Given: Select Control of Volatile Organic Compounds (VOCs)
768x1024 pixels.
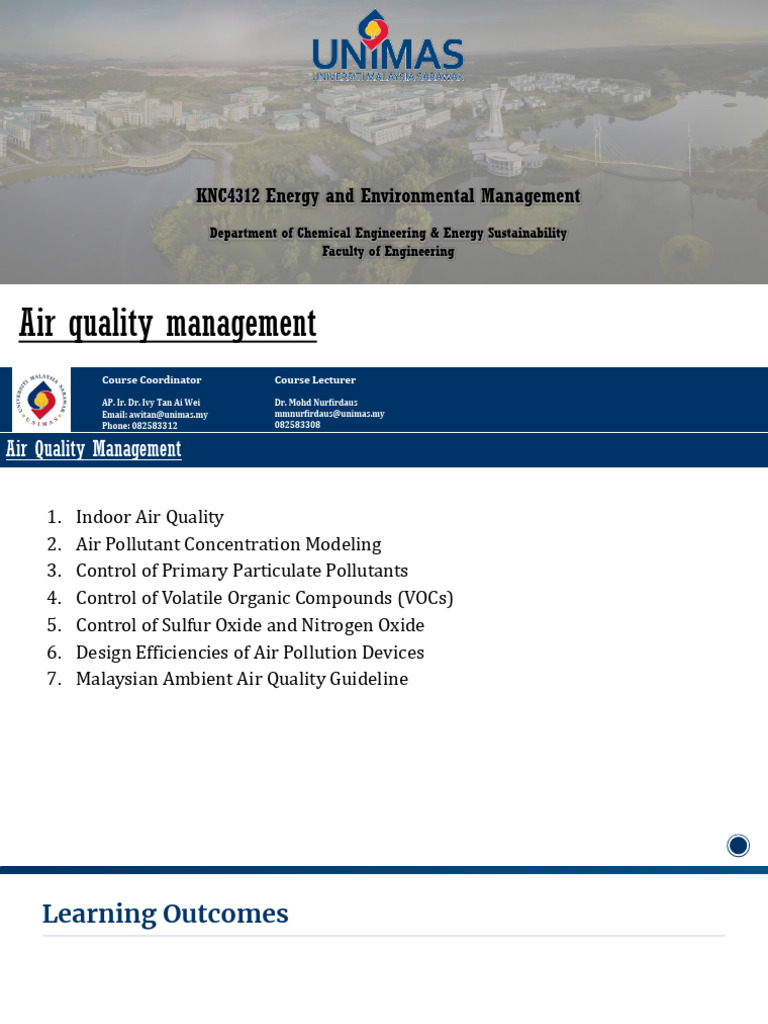Looking at the screenshot, I should 264,598.
